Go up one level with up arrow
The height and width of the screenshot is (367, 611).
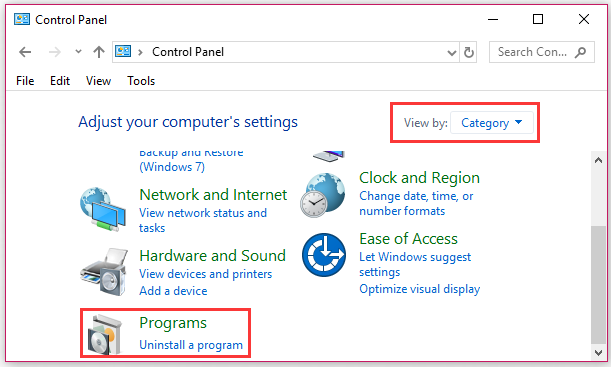point(99,52)
